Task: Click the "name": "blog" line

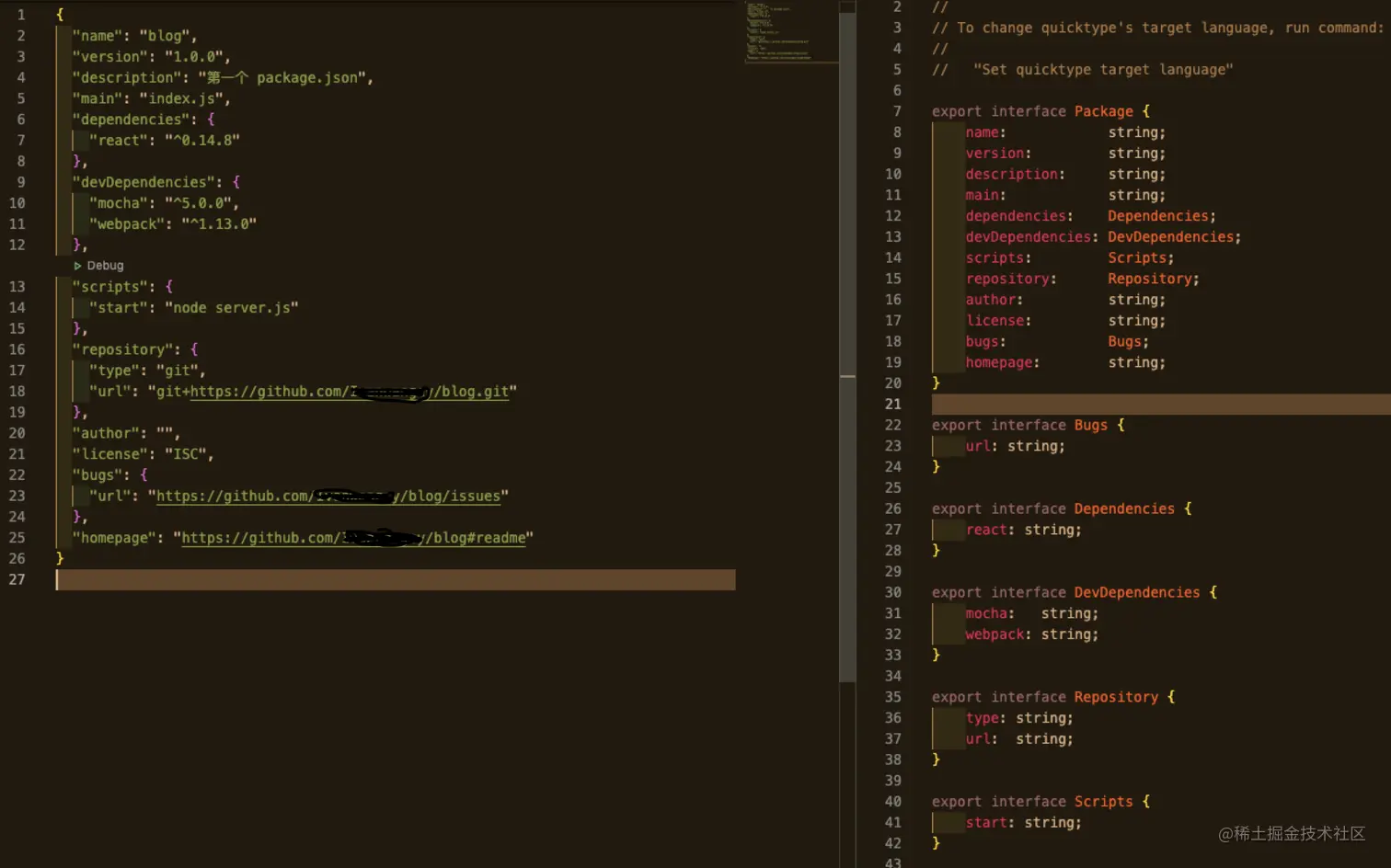Action: 134,36
